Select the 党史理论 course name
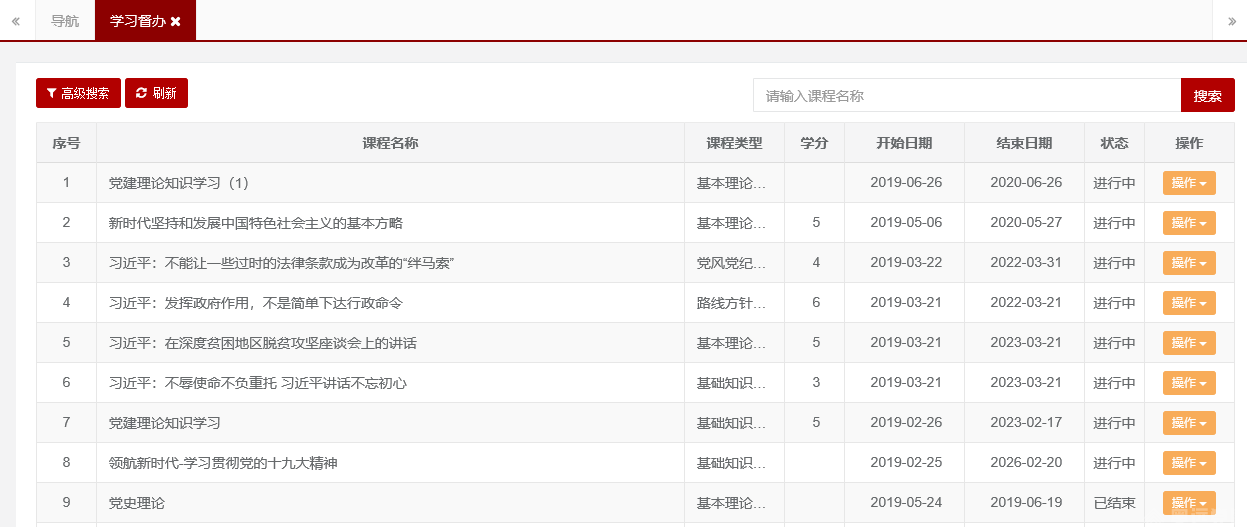This screenshot has height=527, width=1247. (x=137, y=503)
